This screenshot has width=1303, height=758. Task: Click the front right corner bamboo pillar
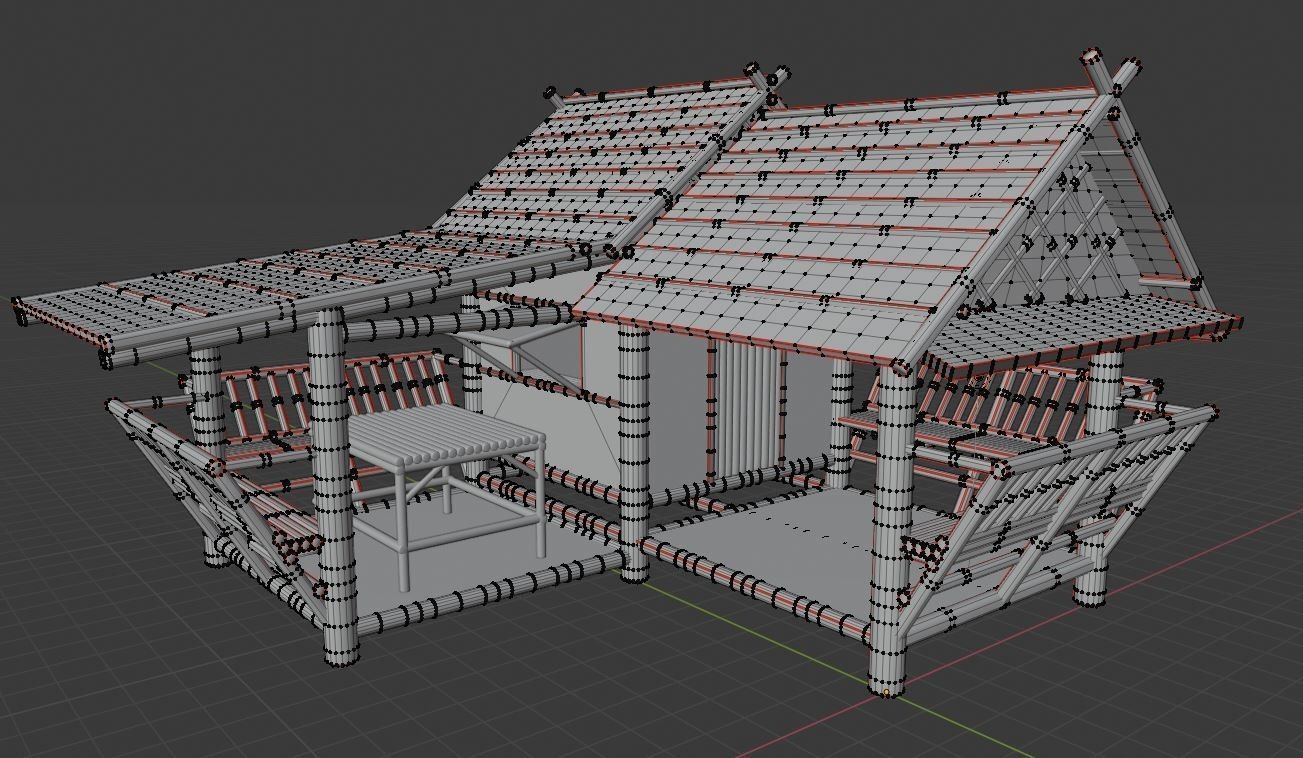click(x=892, y=530)
